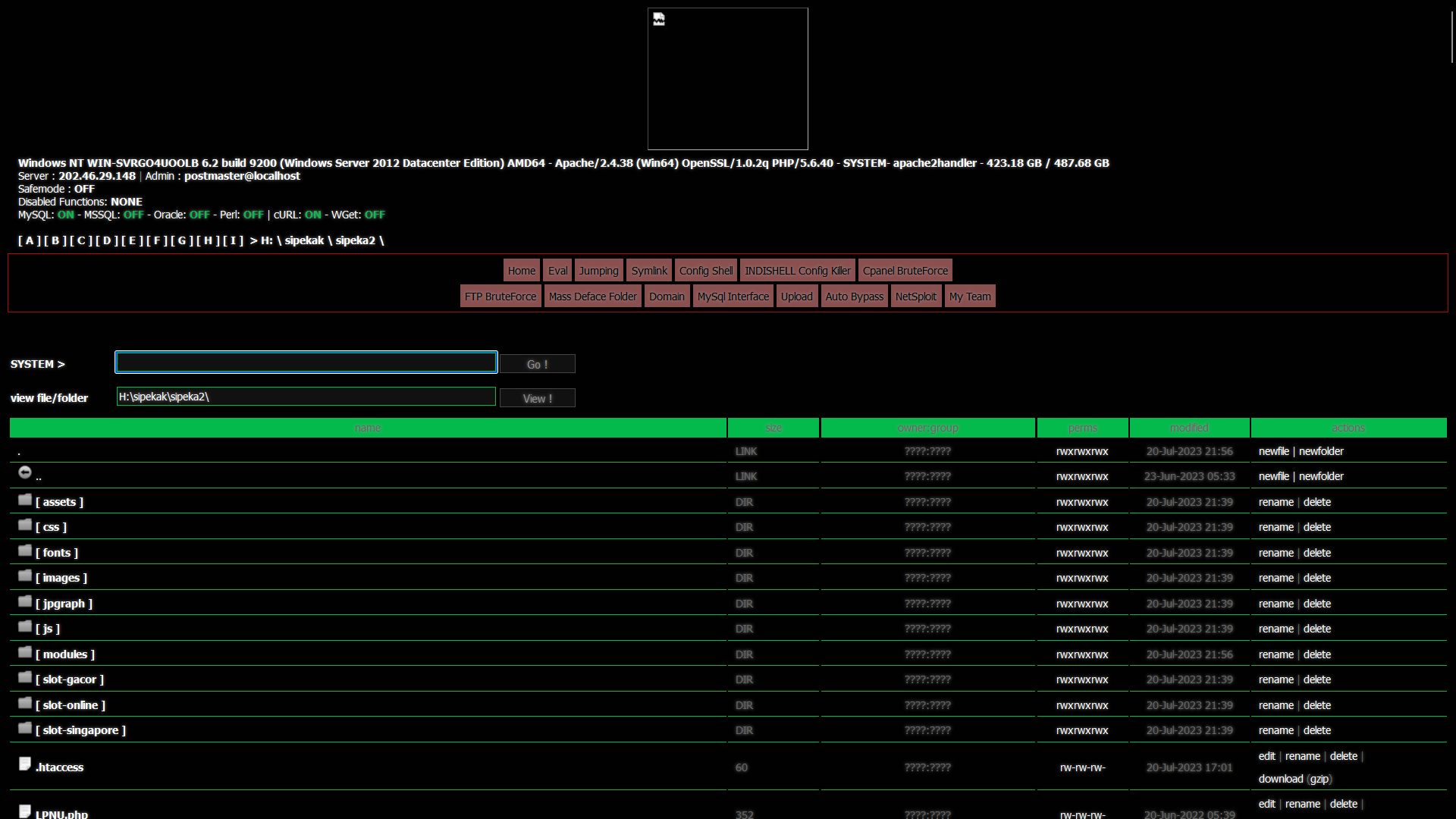The width and height of the screenshot is (1456, 819).
Task: Click the modified column header
Action: 1189,428
